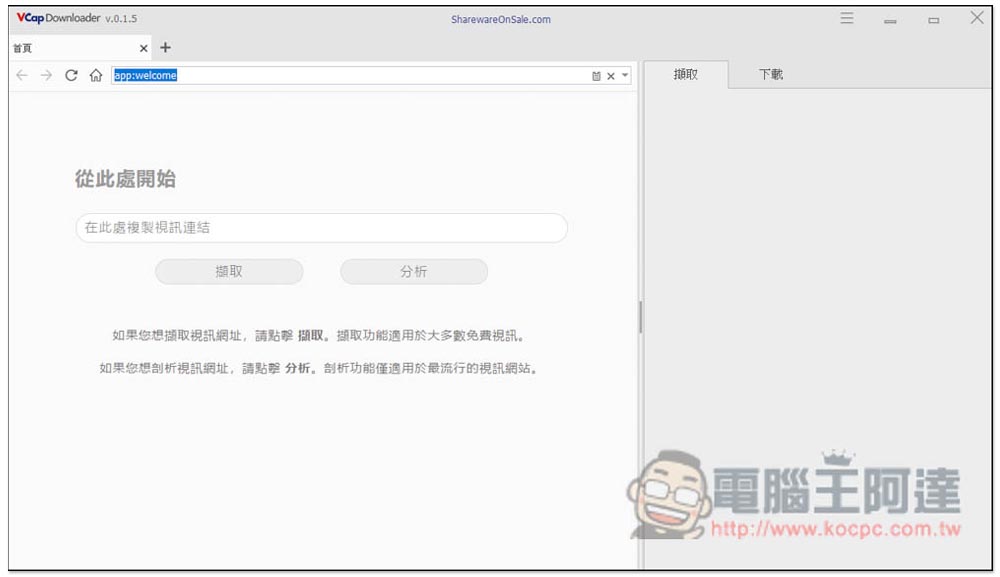
Task: Maximize the VCap Downloader window
Action: [x=934, y=20]
